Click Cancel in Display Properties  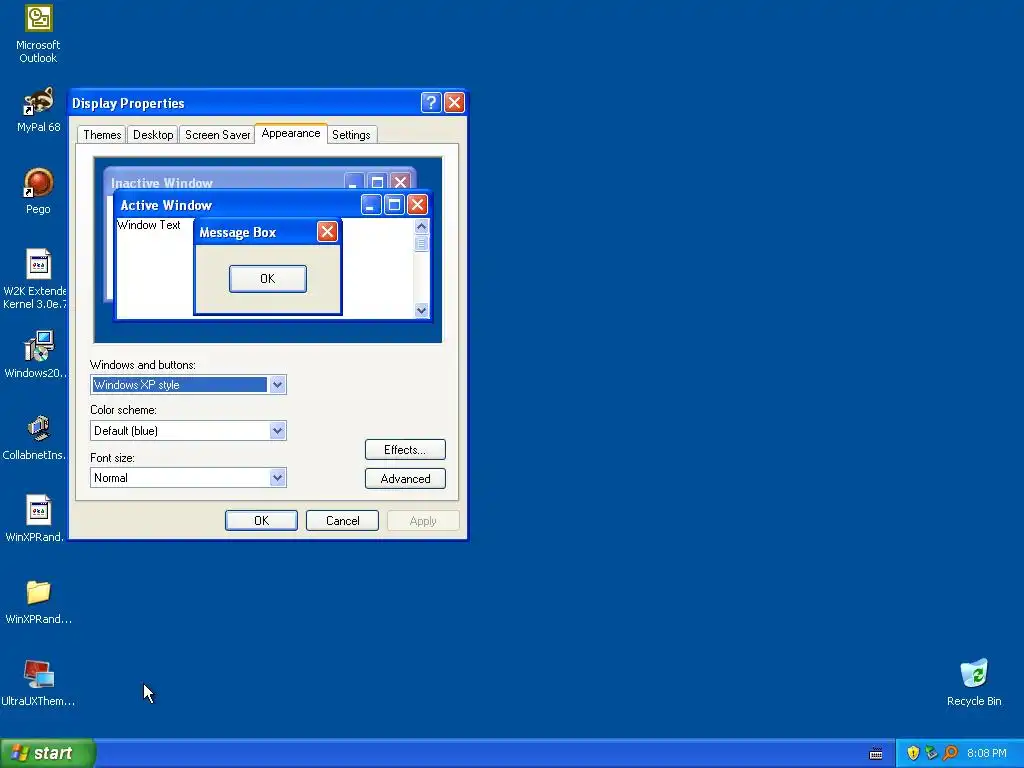pyautogui.click(x=342, y=520)
